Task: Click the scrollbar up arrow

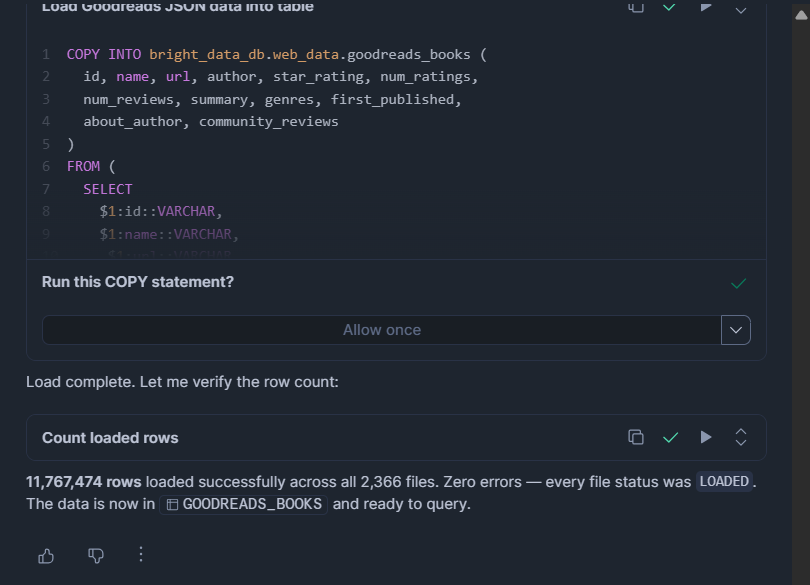Action: tap(801, 15)
